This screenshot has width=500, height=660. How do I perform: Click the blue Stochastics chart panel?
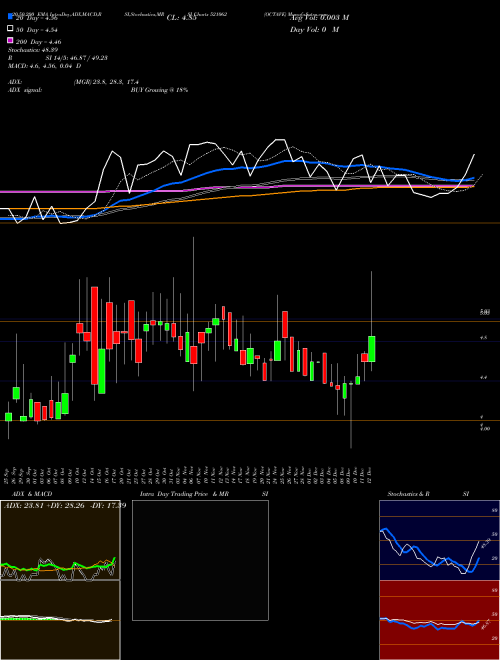(x=439, y=540)
